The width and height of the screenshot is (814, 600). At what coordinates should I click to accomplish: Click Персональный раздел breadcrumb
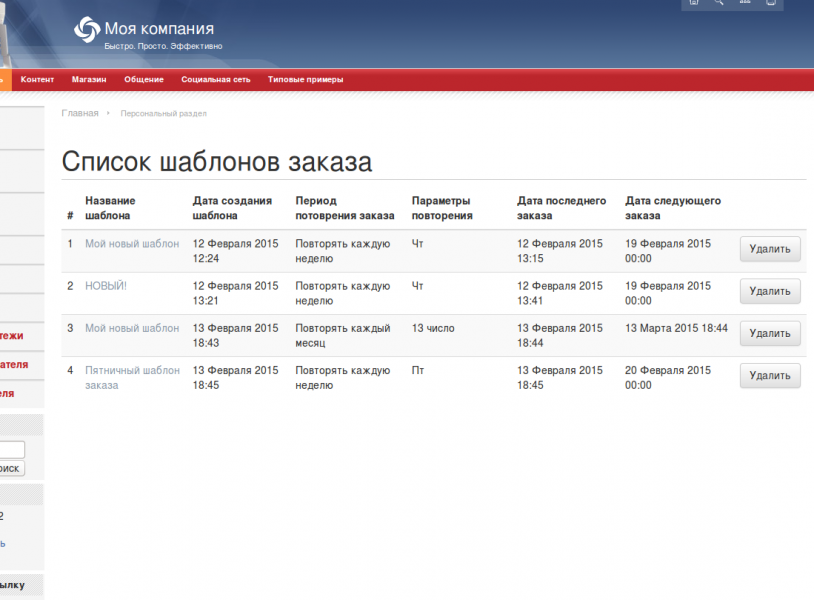tap(163, 114)
